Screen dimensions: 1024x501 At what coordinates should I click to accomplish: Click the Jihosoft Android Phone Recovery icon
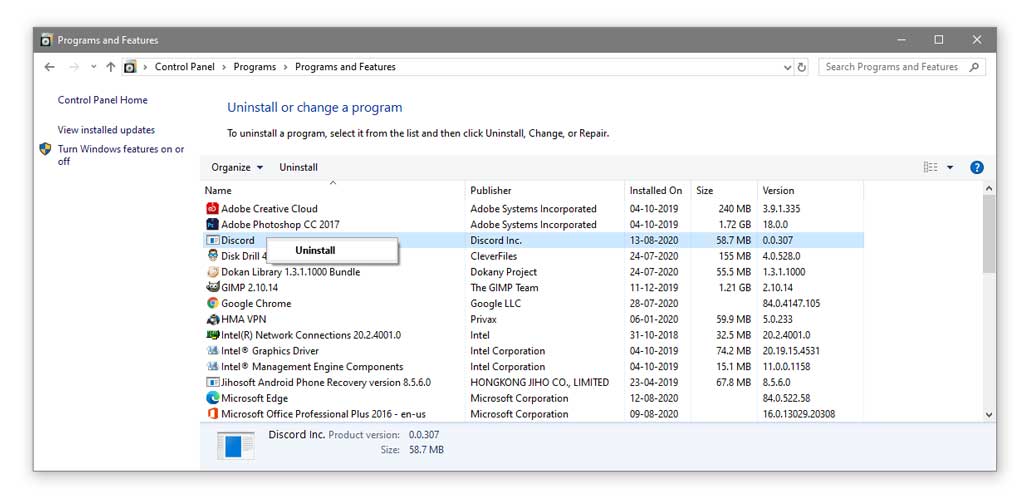point(212,382)
